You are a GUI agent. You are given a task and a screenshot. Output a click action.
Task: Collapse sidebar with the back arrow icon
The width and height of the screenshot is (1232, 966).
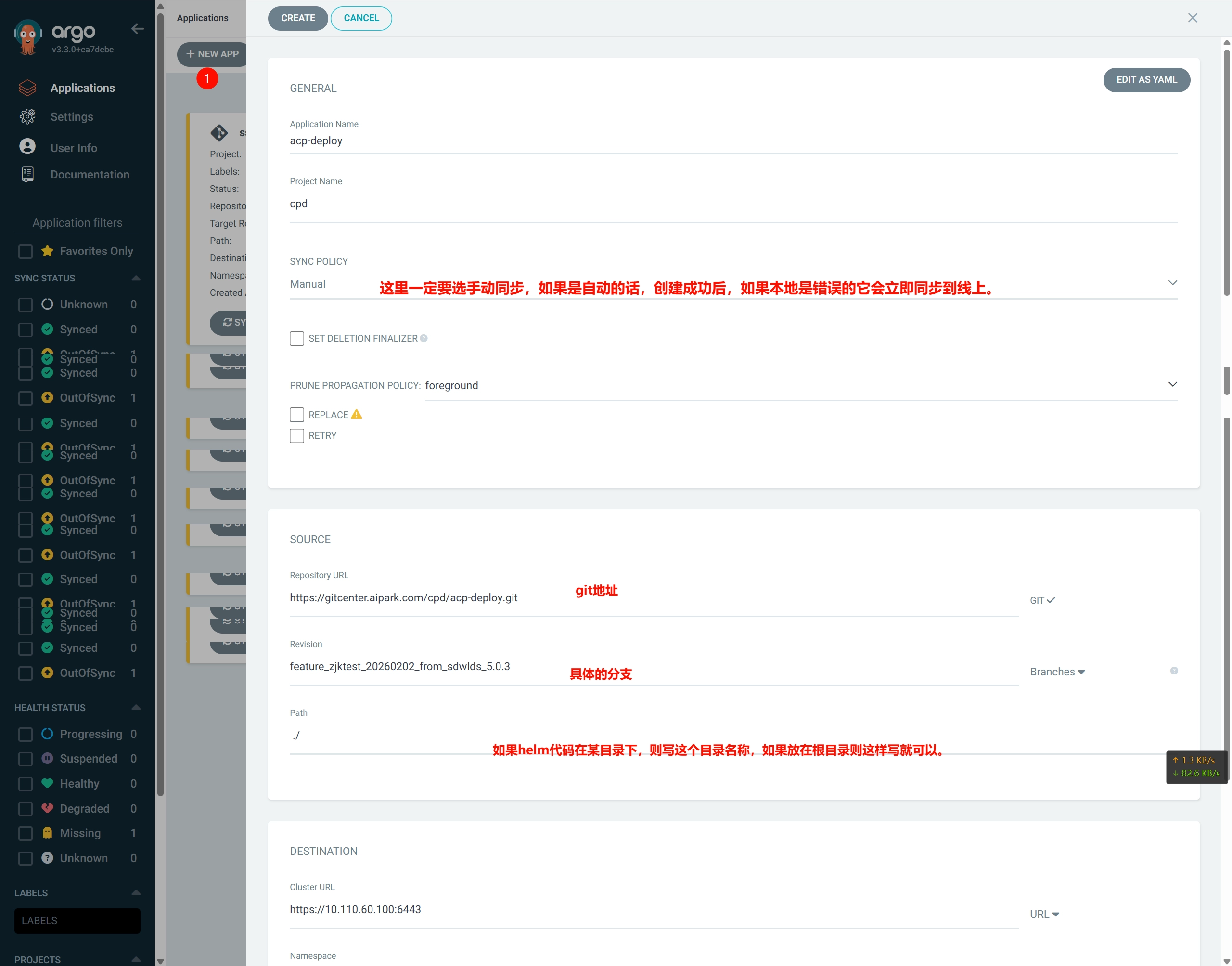[138, 29]
